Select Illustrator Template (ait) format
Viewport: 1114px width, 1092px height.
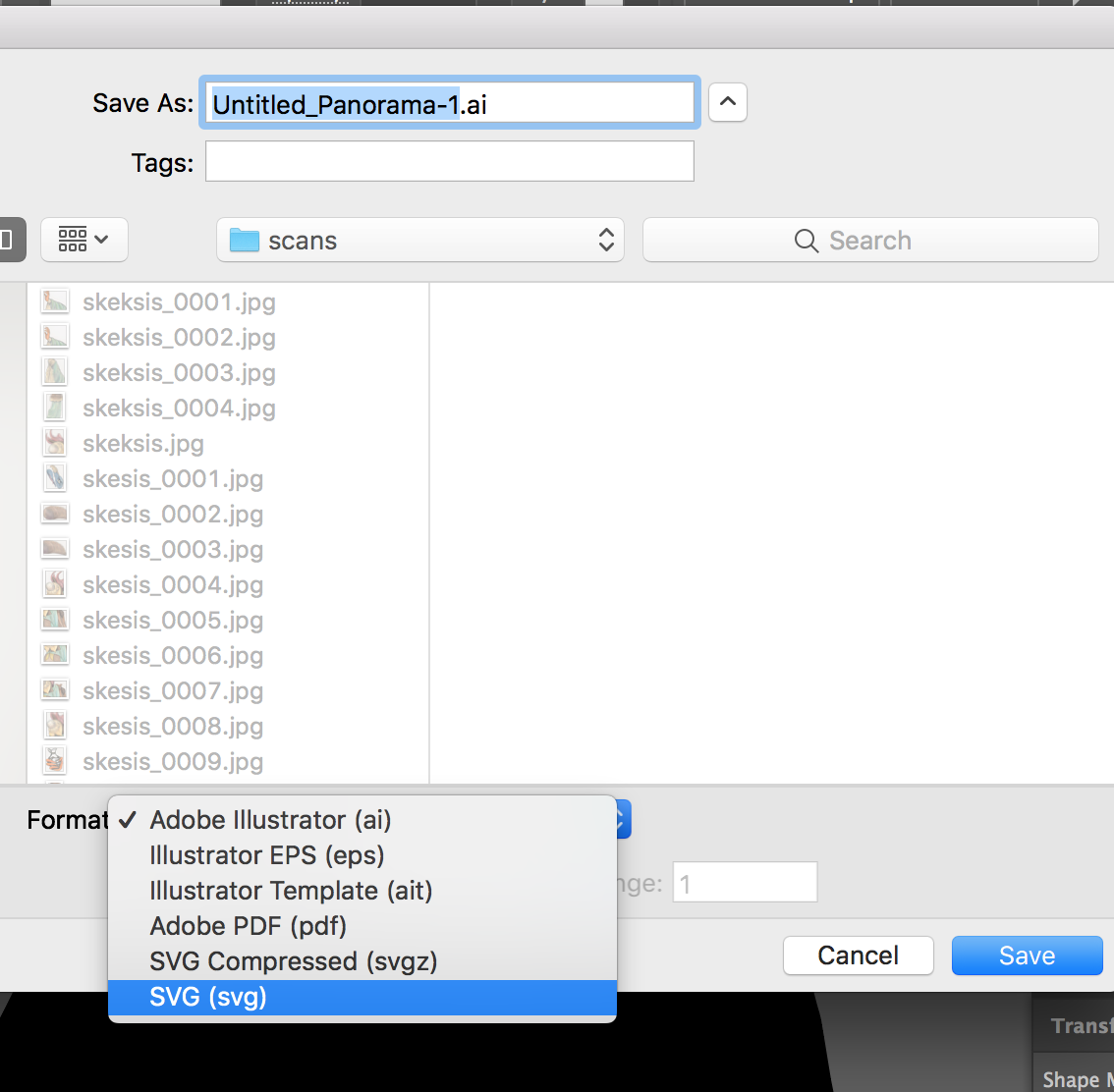coord(362,891)
